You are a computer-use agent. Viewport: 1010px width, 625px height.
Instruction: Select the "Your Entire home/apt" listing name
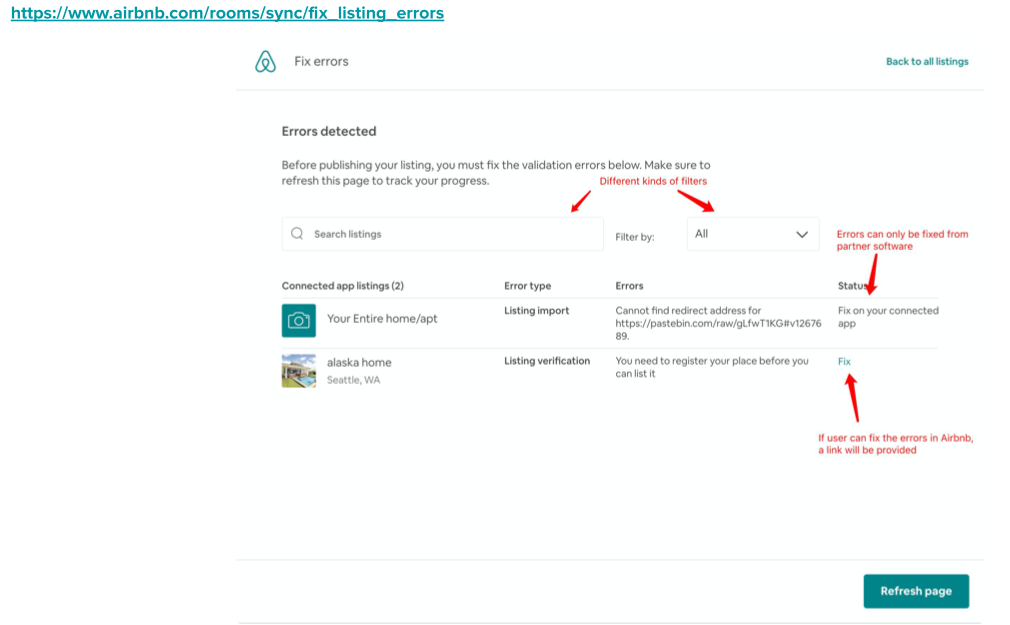(x=382, y=319)
